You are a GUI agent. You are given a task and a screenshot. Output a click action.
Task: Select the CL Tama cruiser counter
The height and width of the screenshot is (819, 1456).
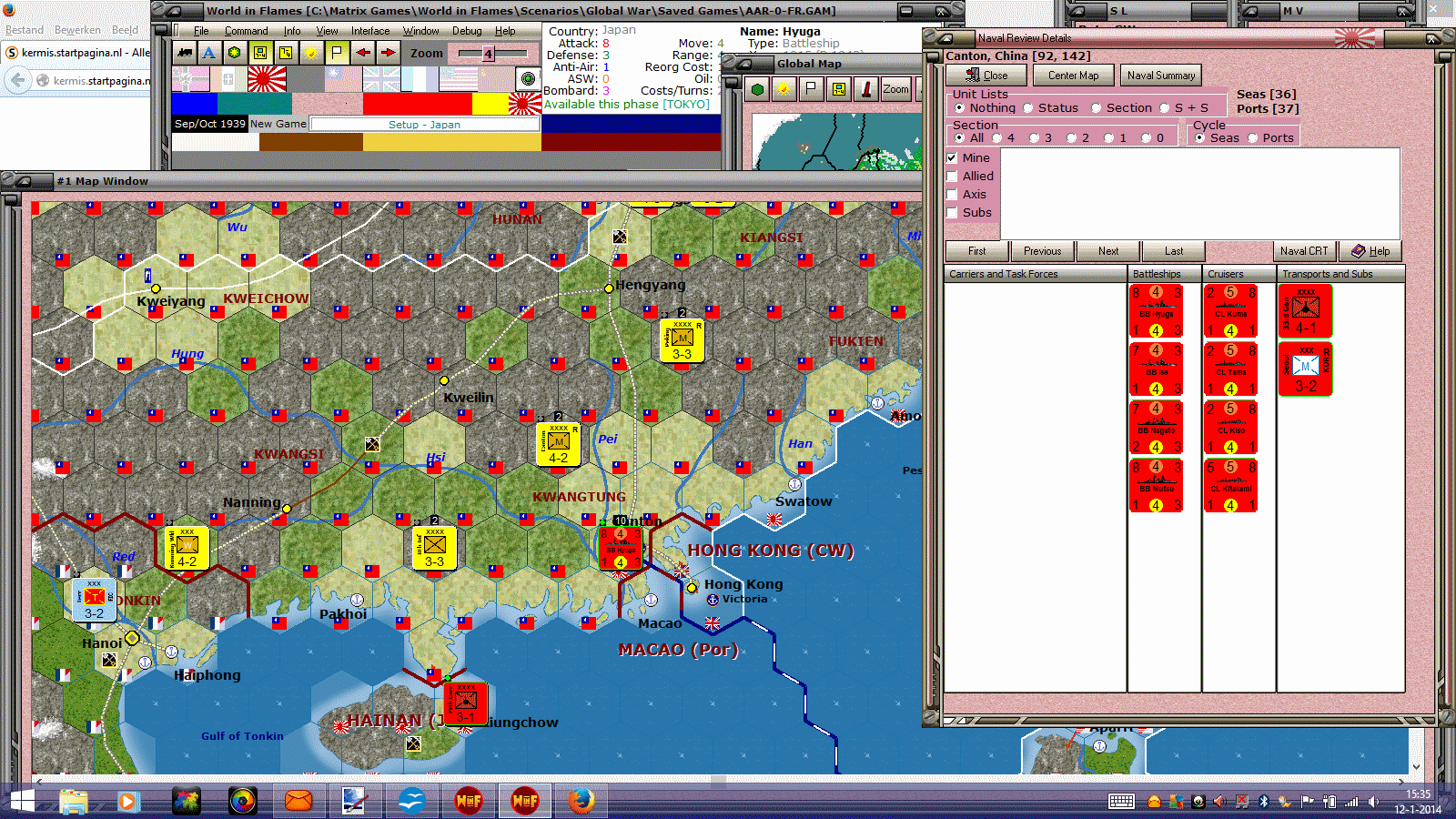[x=1231, y=369]
